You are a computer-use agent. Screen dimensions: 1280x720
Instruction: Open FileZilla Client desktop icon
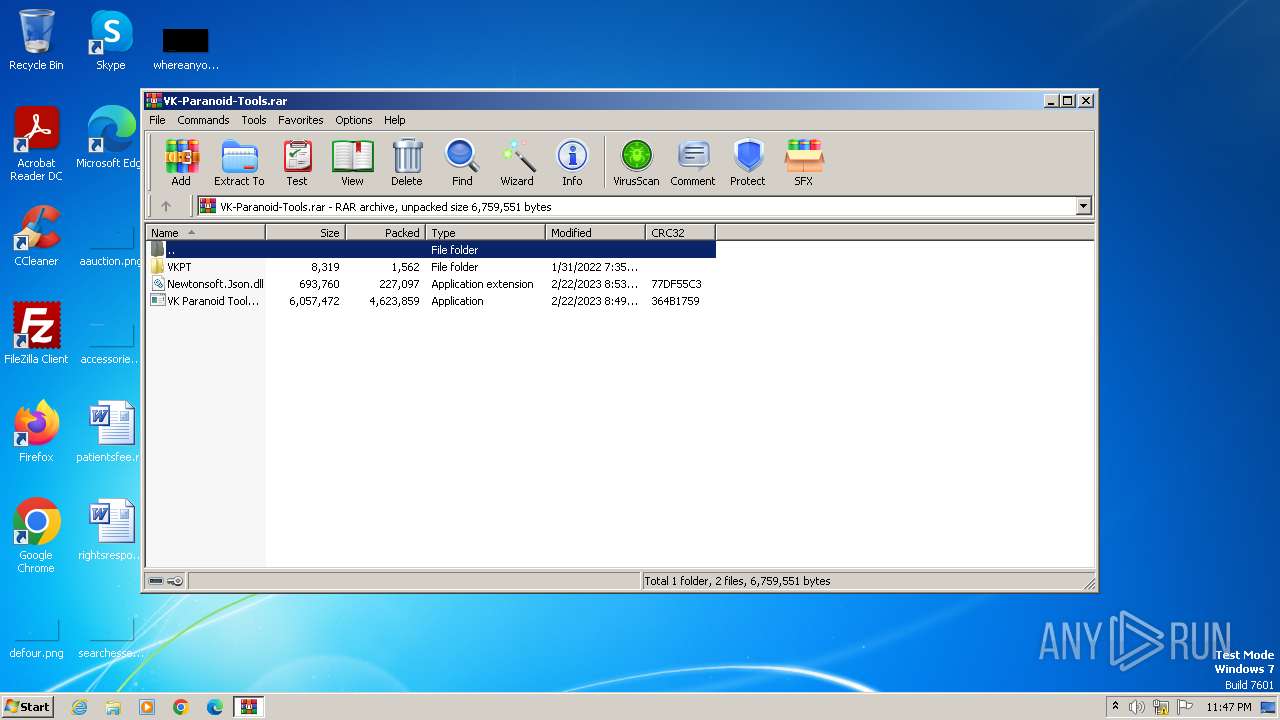pyautogui.click(x=36, y=334)
